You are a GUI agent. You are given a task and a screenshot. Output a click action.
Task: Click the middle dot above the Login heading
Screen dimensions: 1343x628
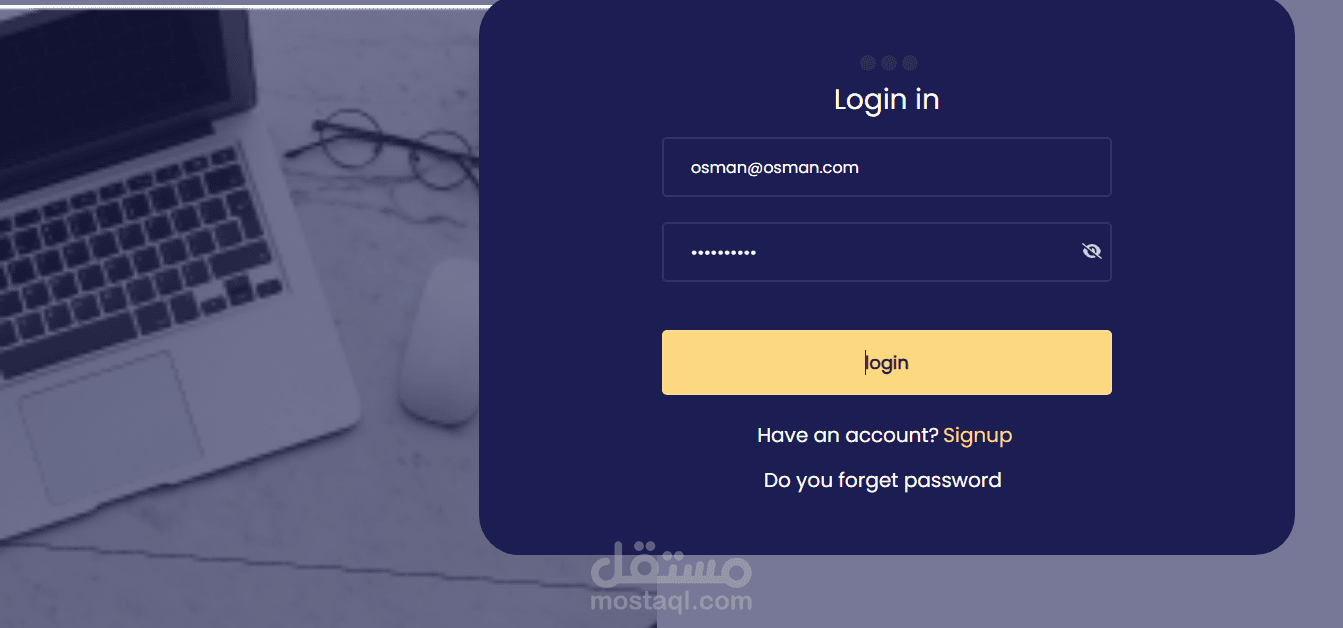(889, 63)
